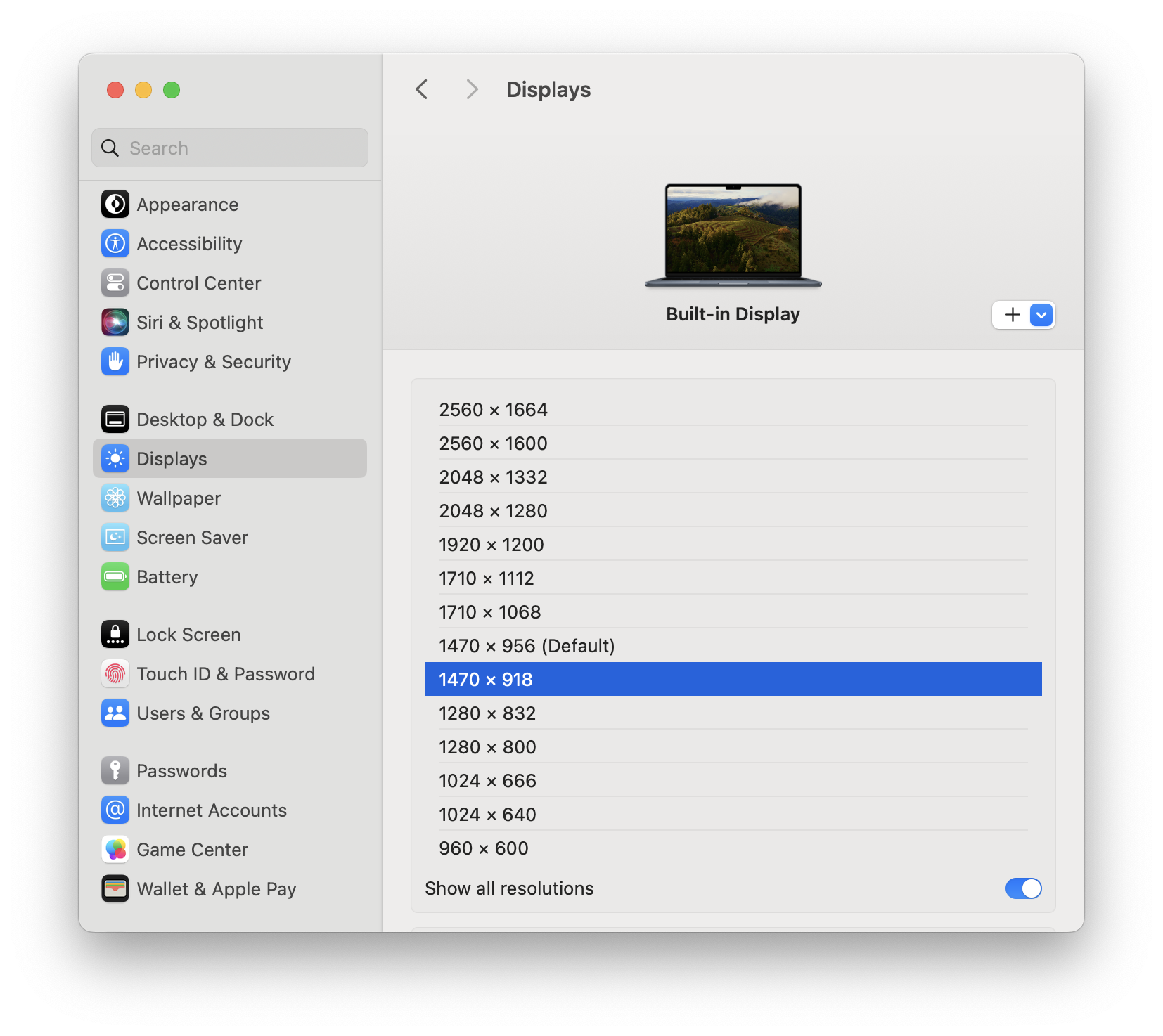Select highlighted resolution 1470 × 918
1163x1036 pixels.
[733, 679]
